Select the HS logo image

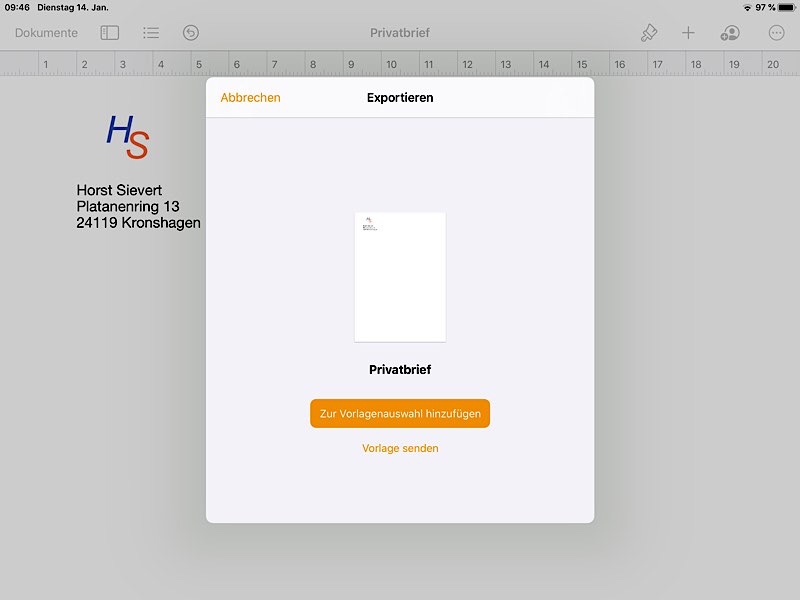[x=128, y=137]
